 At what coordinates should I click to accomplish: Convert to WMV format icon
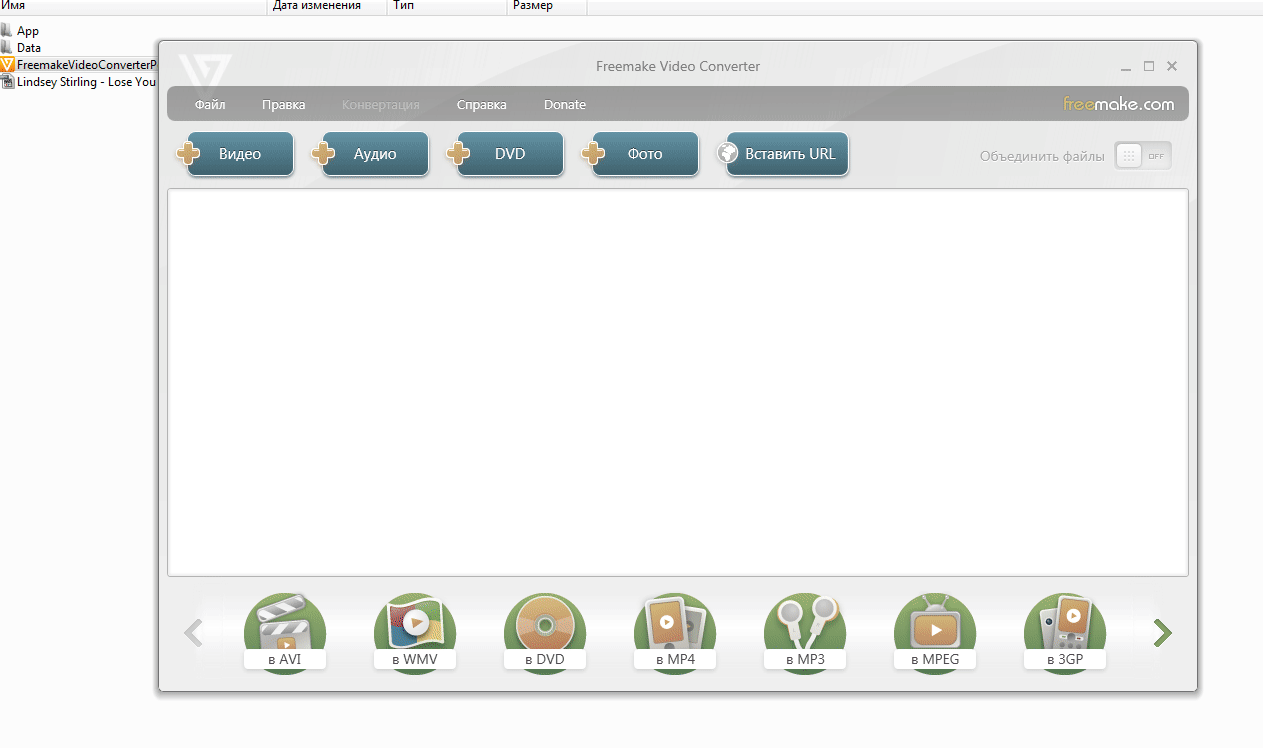click(415, 632)
